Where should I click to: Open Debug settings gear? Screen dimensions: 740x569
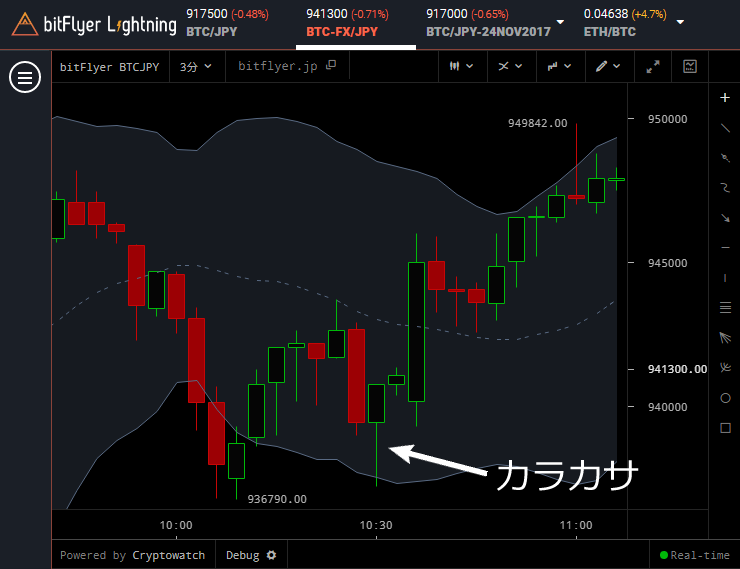pos(271,555)
